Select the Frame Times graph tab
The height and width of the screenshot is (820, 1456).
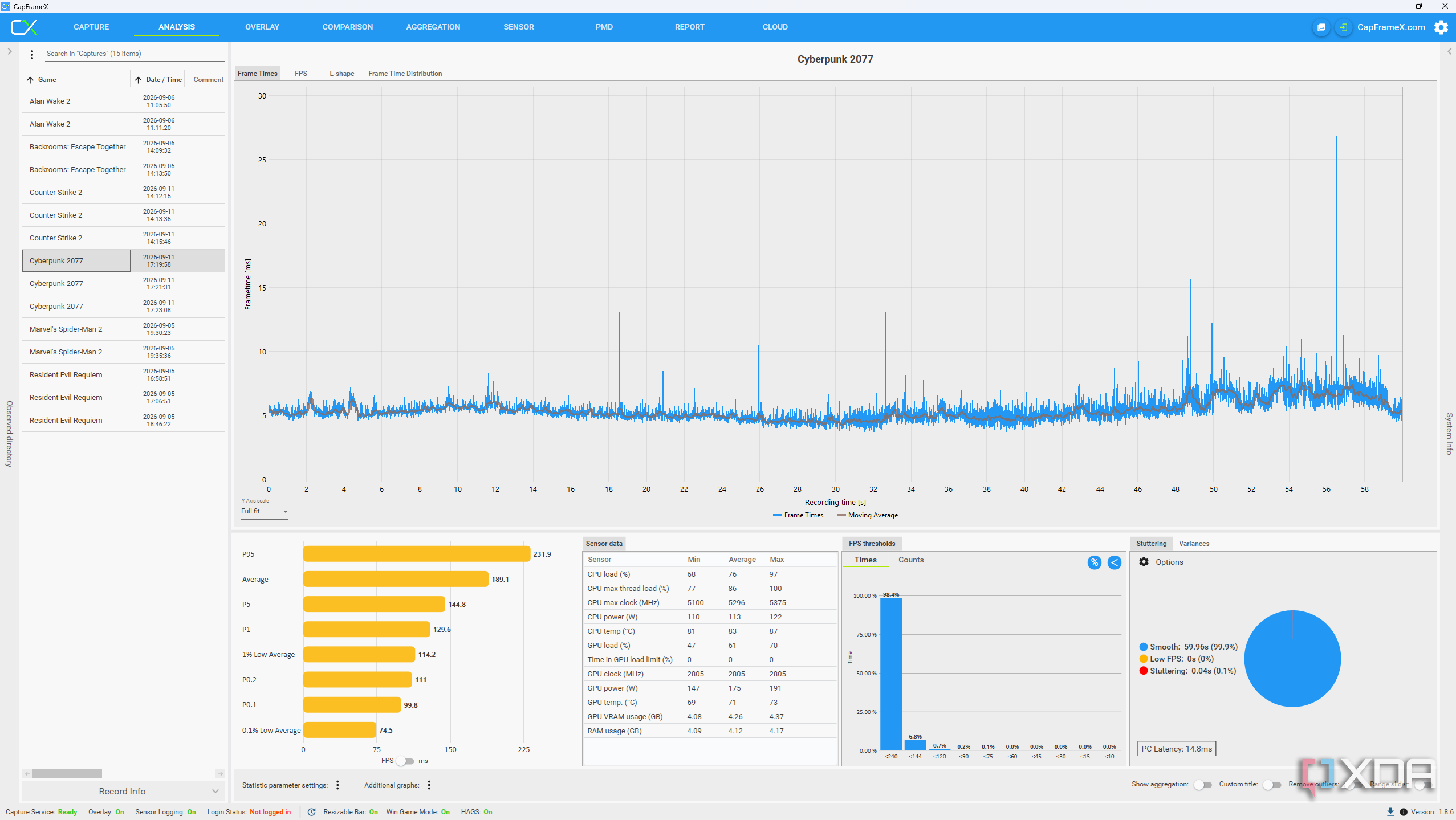pos(258,74)
